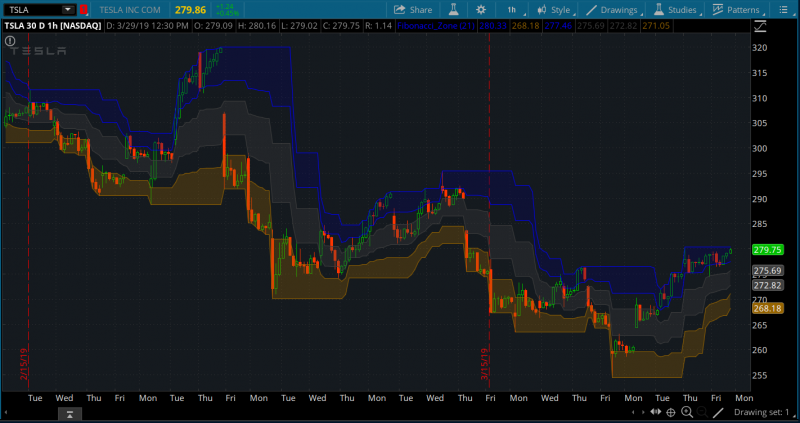Click the panel toggle arrow button at bottom
Screen dimensions: 800x423
click(70, 414)
